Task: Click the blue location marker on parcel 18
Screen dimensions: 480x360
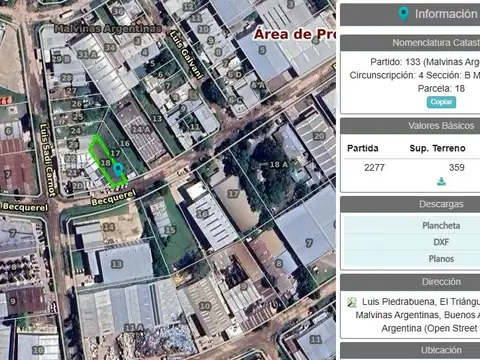Action: (x=117, y=170)
